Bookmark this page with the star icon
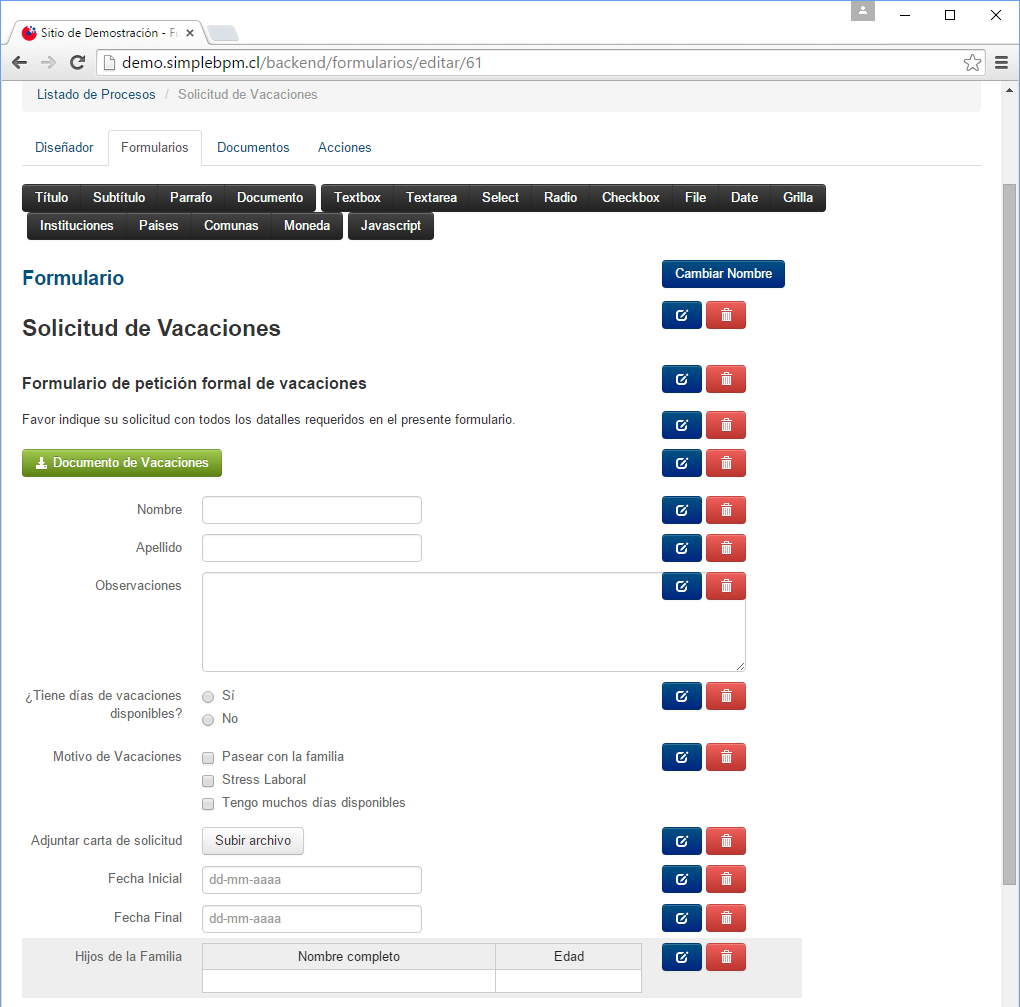1020x1007 pixels. tap(973, 62)
